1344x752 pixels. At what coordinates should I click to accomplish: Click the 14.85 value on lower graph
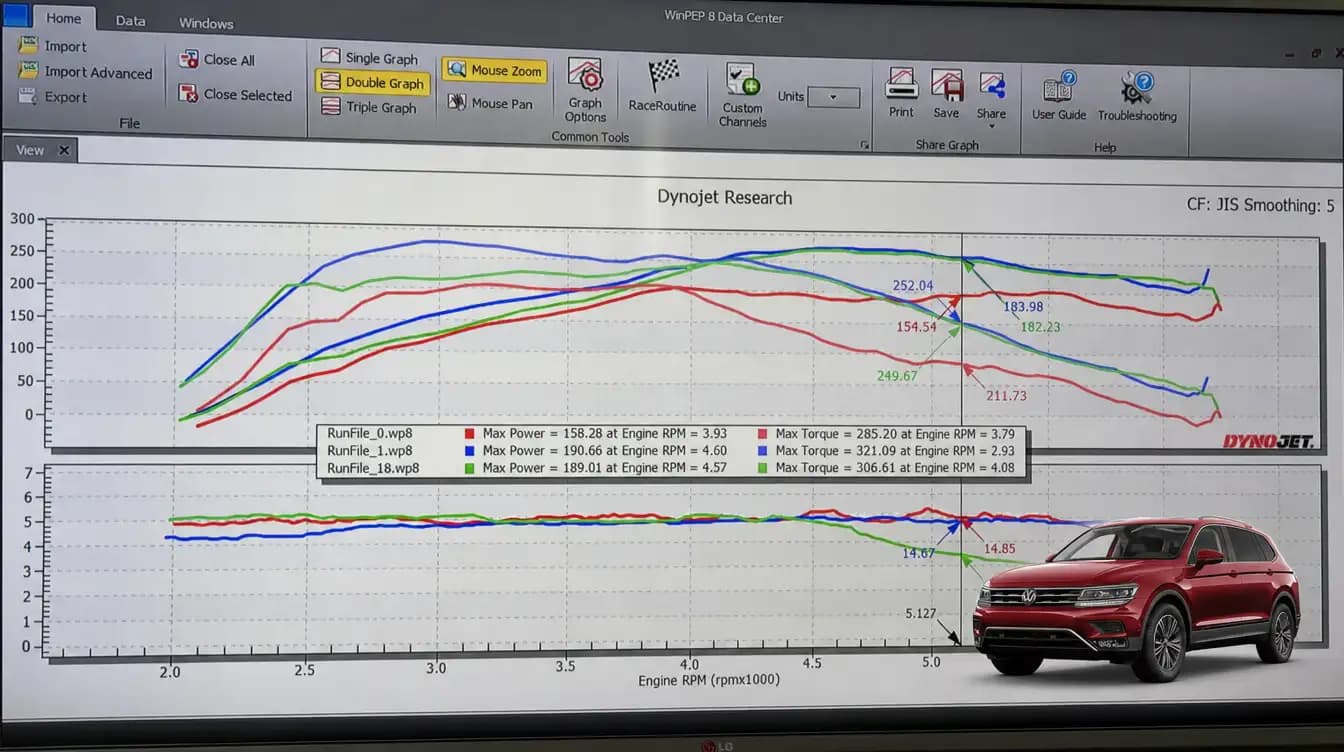(x=999, y=548)
